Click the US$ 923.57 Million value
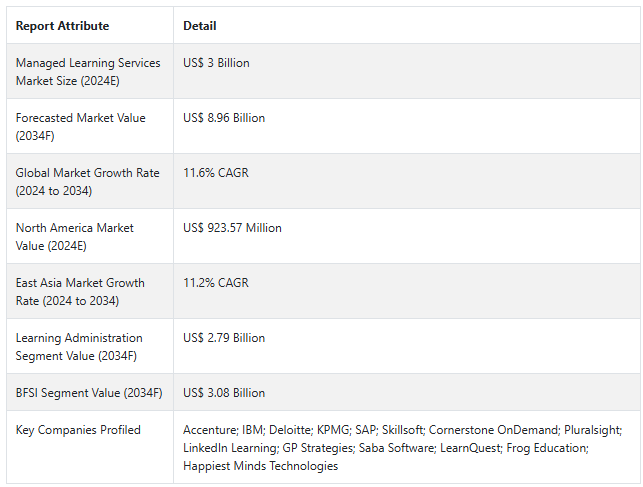 point(232,228)
